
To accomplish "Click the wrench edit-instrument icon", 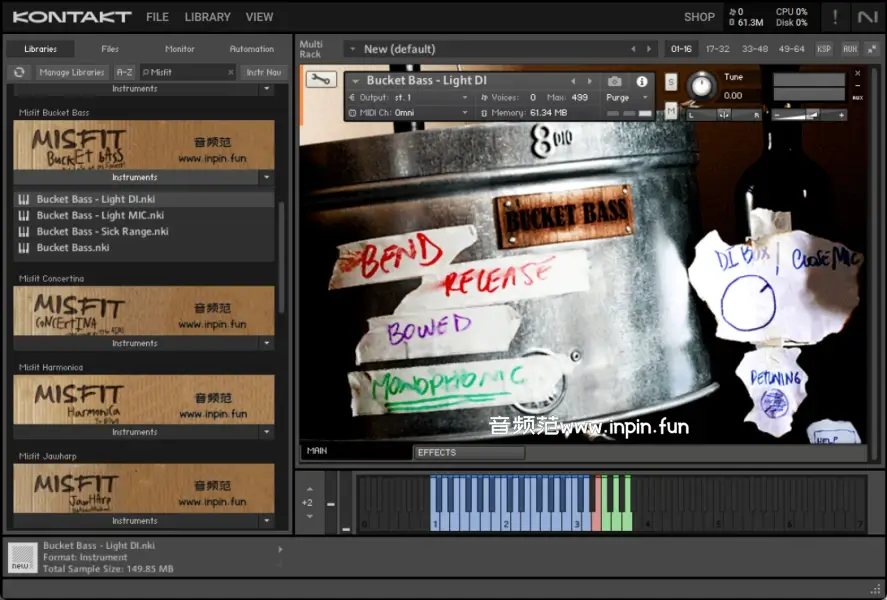I will [x=320, y=80].
